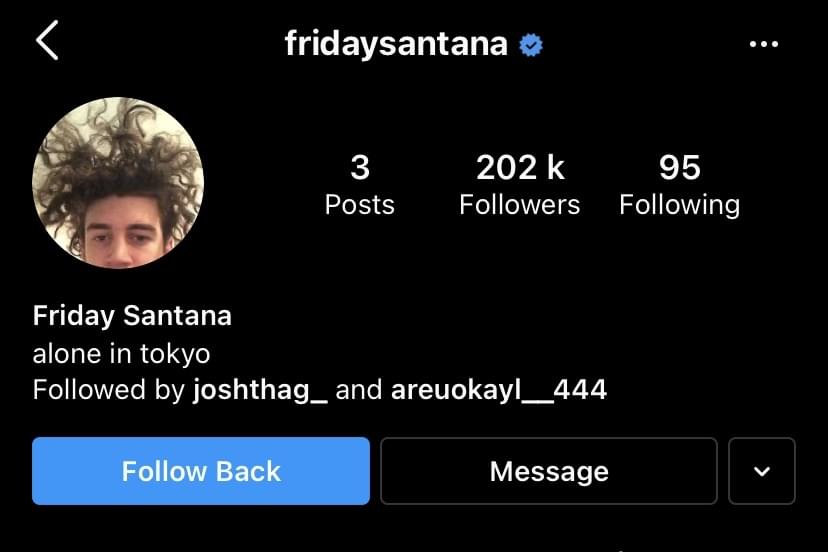This screenshot has width=828, height=552.
Task: Open joshthag_ profile link
Action: [260, 390]
